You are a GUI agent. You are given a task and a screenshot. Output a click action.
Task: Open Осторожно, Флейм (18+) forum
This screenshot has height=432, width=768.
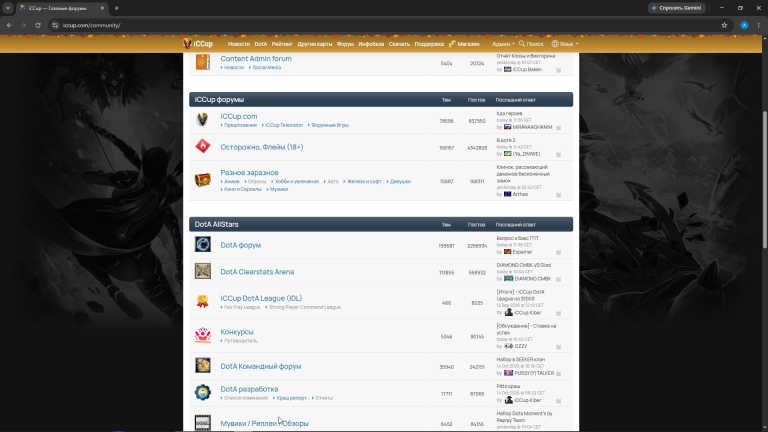[x=262, y=147]
